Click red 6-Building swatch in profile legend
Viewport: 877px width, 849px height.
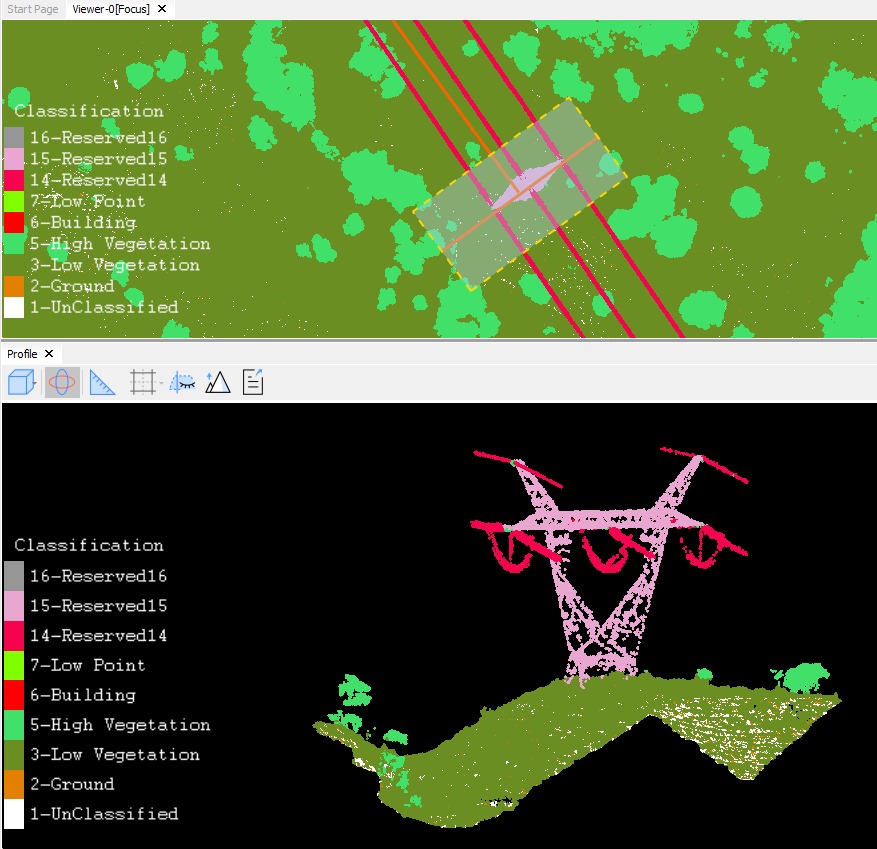14,695
